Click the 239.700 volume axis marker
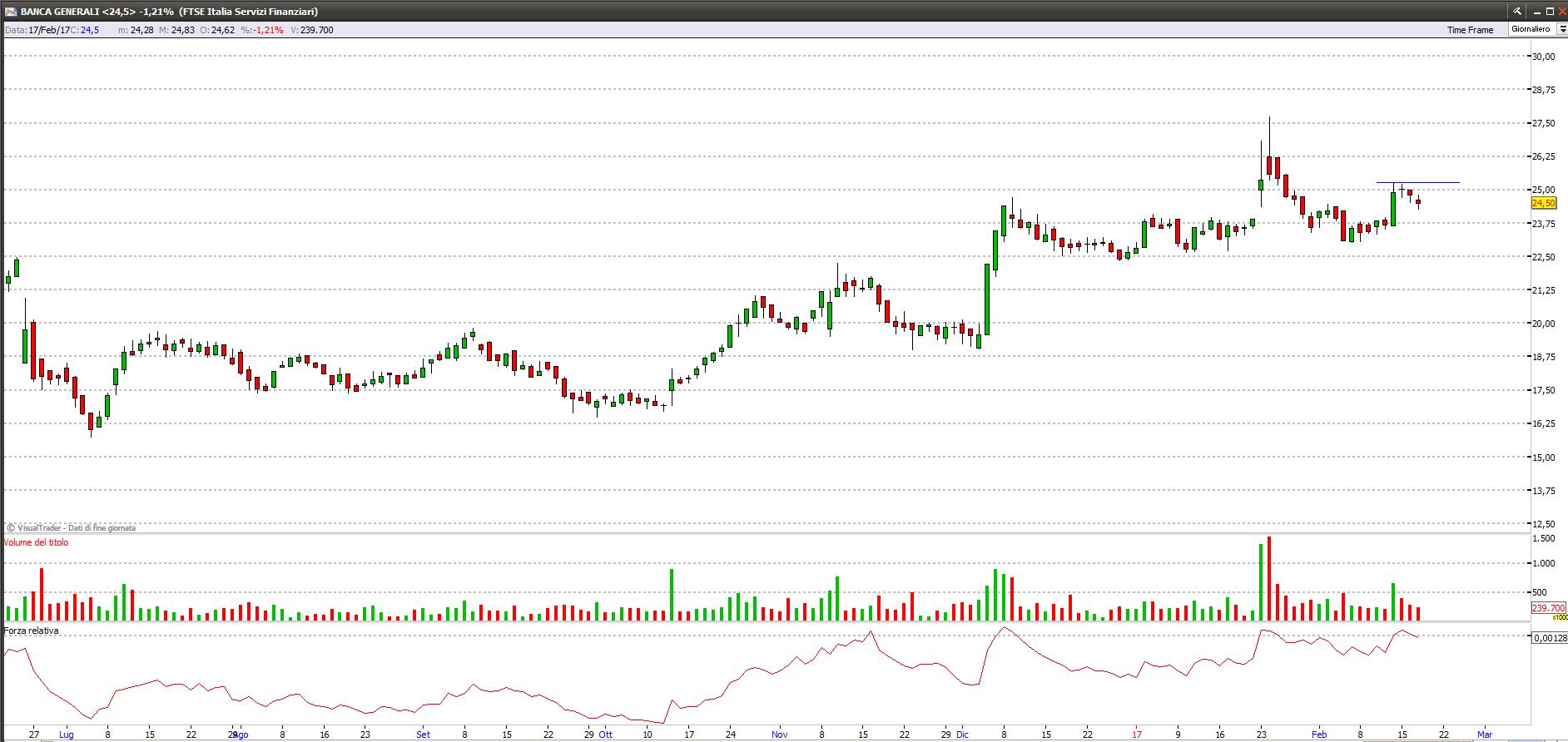The height and width of the screenshot is (742, 1568). coord(1549,608)
